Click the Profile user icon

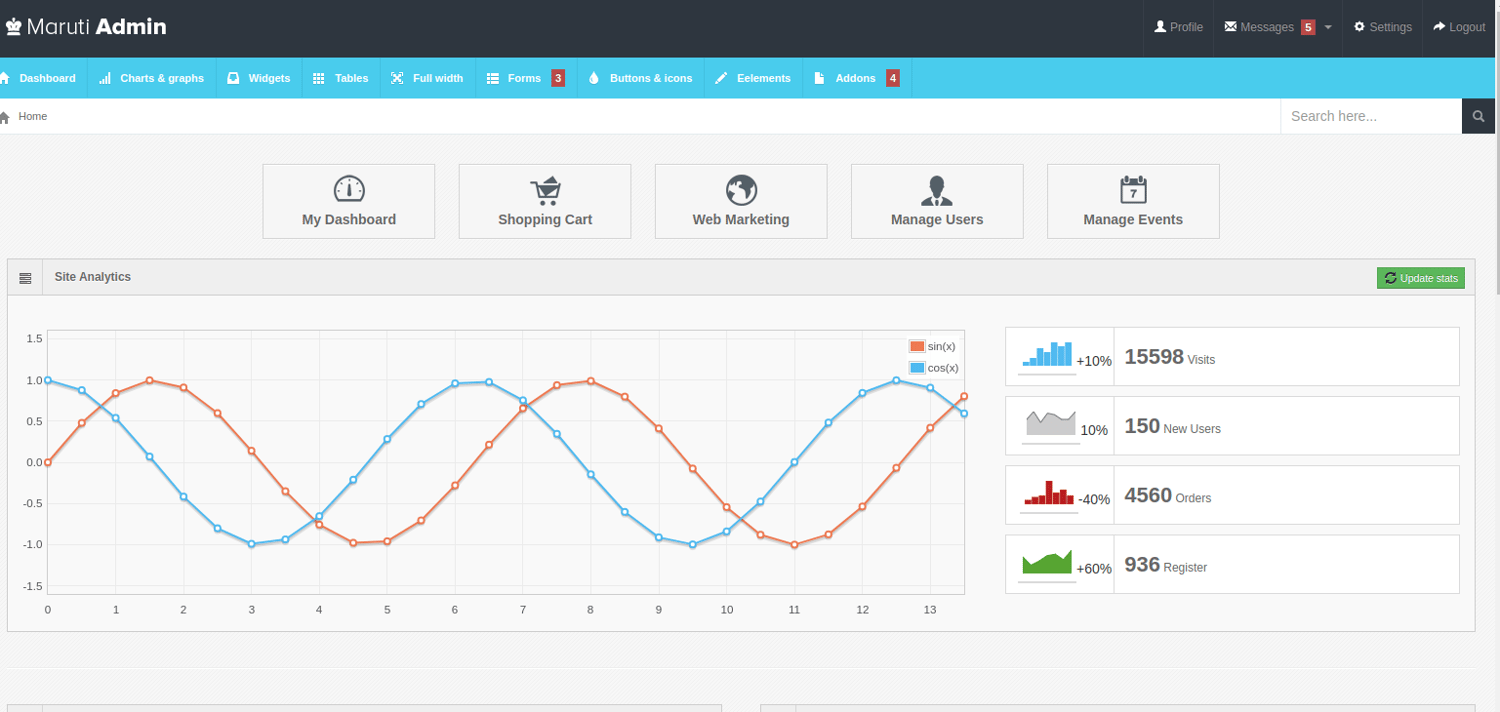pos(1160,27)
